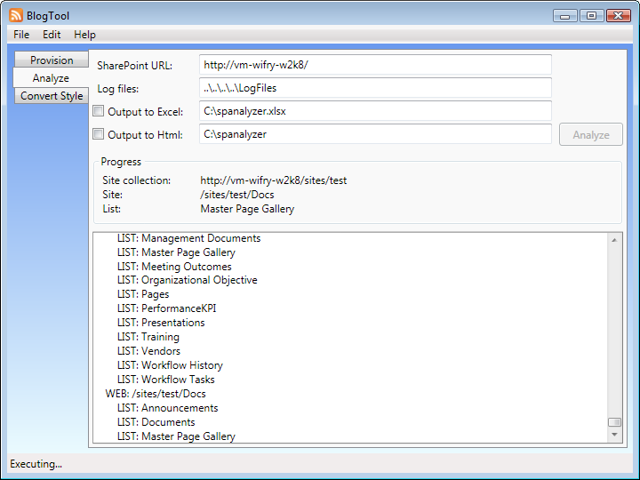Viewport: 640px width, 480px height.
Task: Select 'LIST: Meeting Outcomes' row
Action: click(x=174, y=267)
